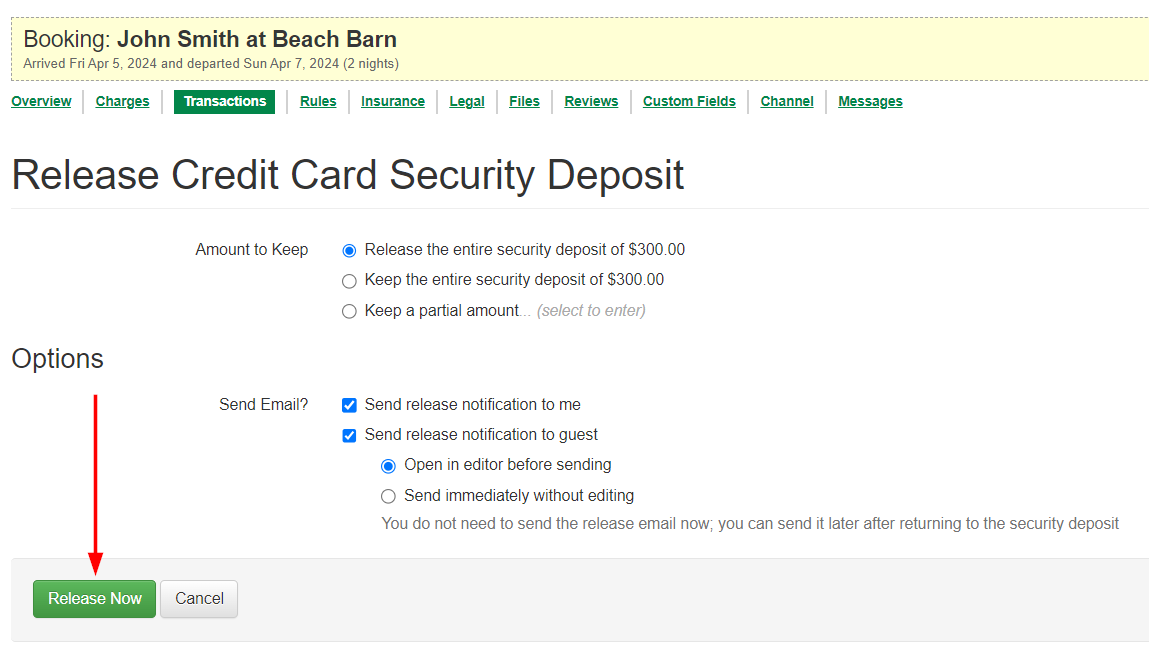This screenshot has height=659, width=1149.
Task: Choose keep entire security deposit option
Action: point(349,281)
